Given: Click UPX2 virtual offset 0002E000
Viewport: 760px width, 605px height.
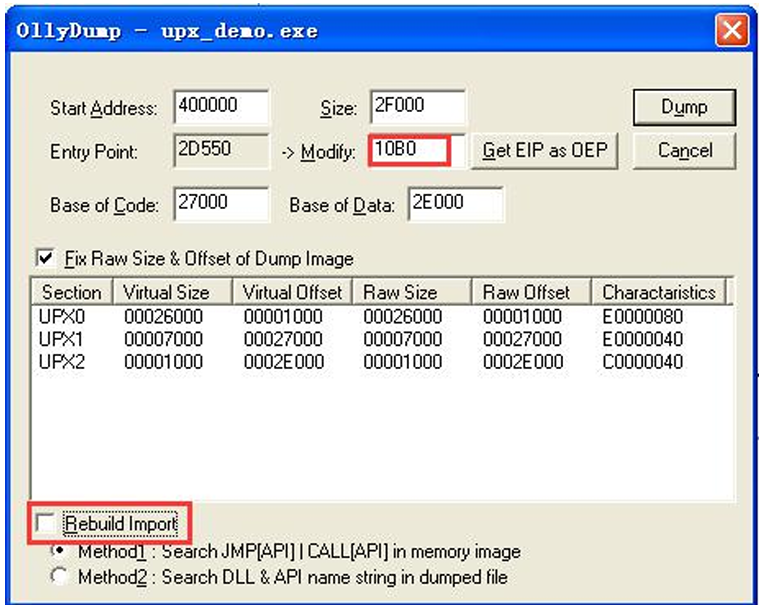Looking at the screenshot, I should point(284,362).
